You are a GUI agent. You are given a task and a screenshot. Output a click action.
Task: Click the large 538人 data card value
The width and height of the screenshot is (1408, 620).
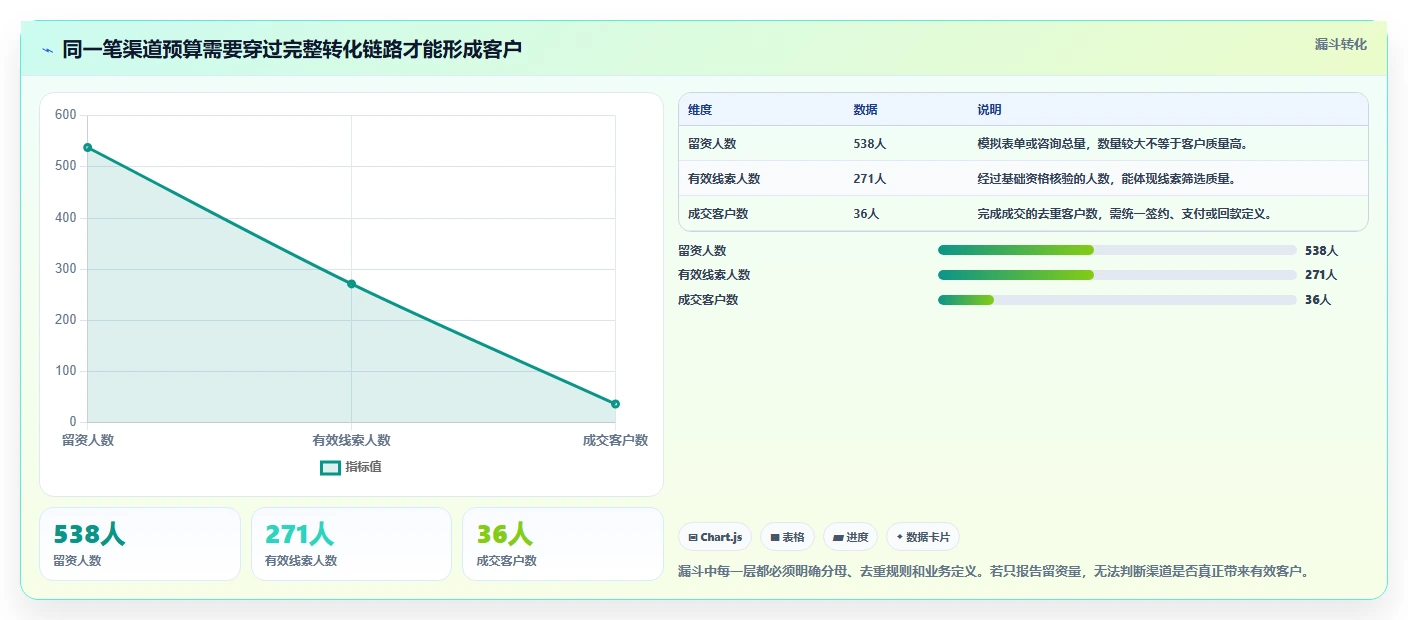[89, 535]
